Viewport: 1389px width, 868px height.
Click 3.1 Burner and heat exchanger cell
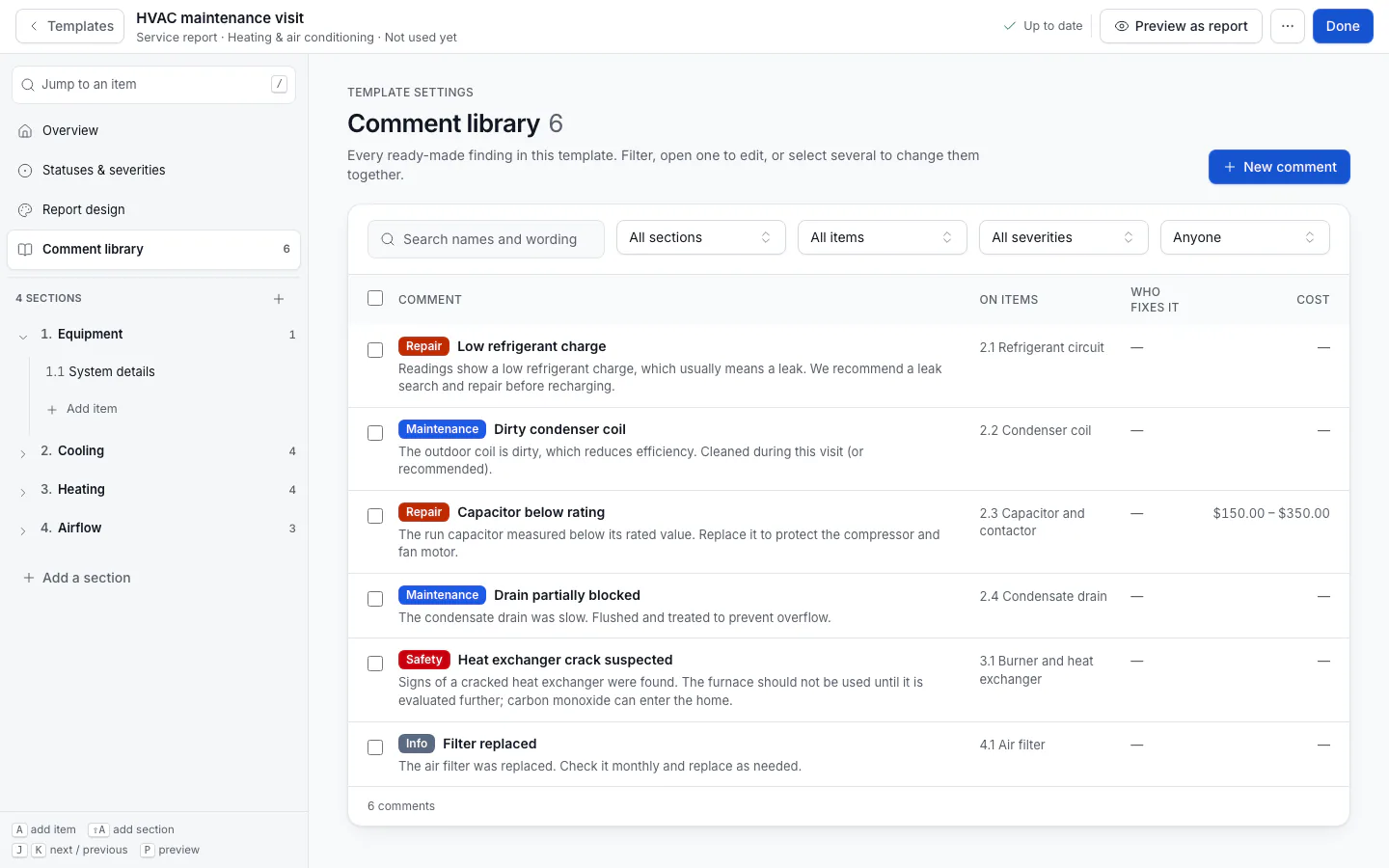click(1036, 670)
